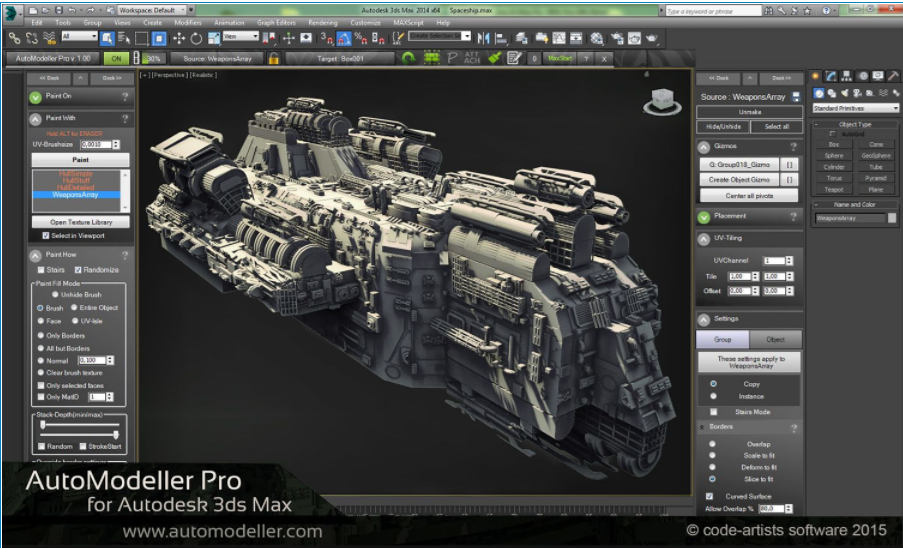
Task: Switch to the Object settings tab
Action: click(775, 339)
